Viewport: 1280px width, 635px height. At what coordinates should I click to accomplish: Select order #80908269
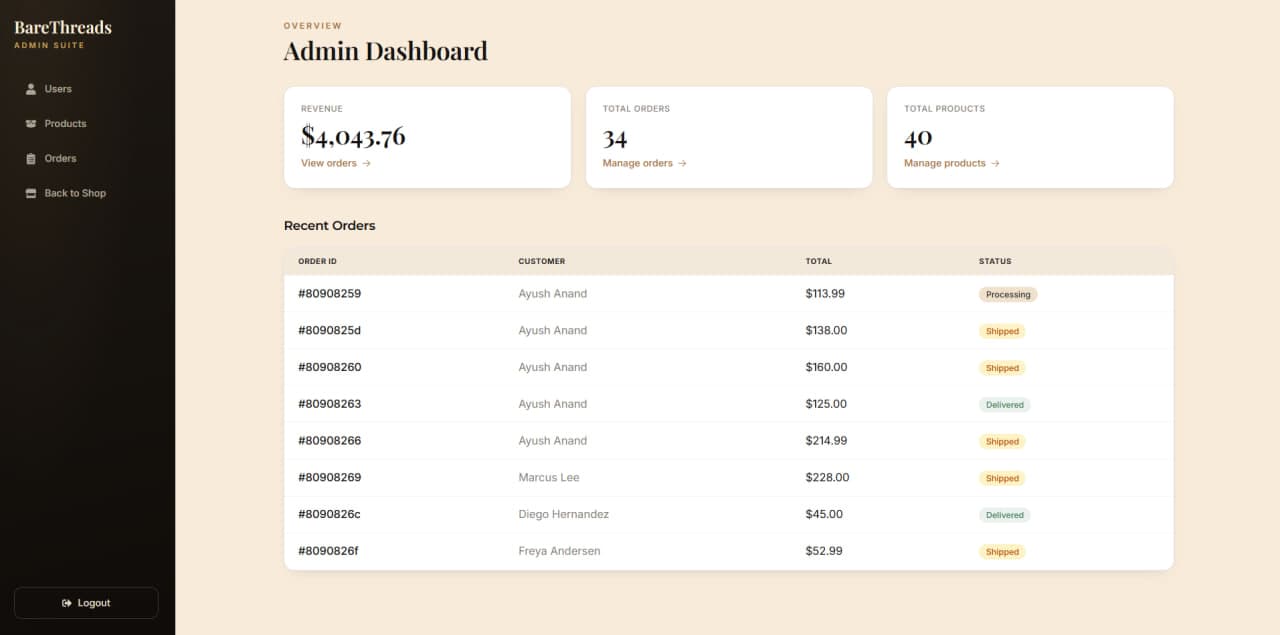329,478
